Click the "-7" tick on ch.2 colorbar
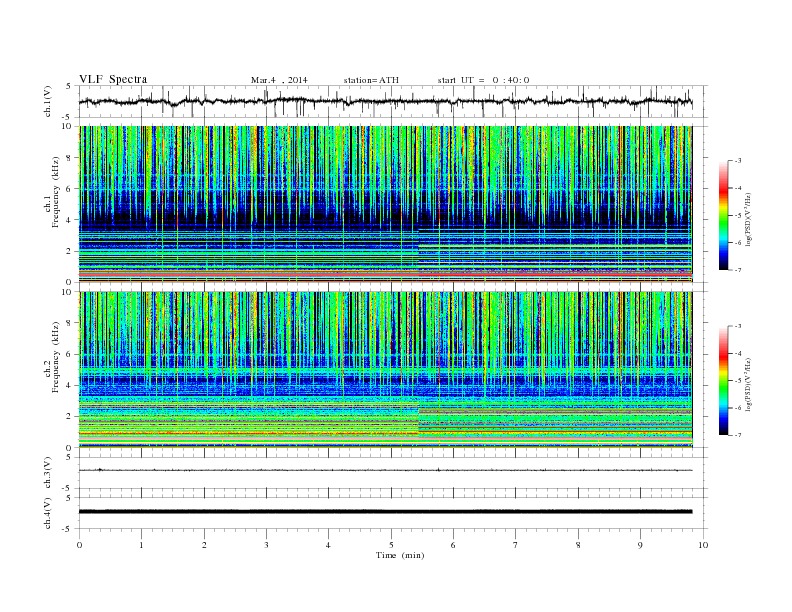 [737, 435]
